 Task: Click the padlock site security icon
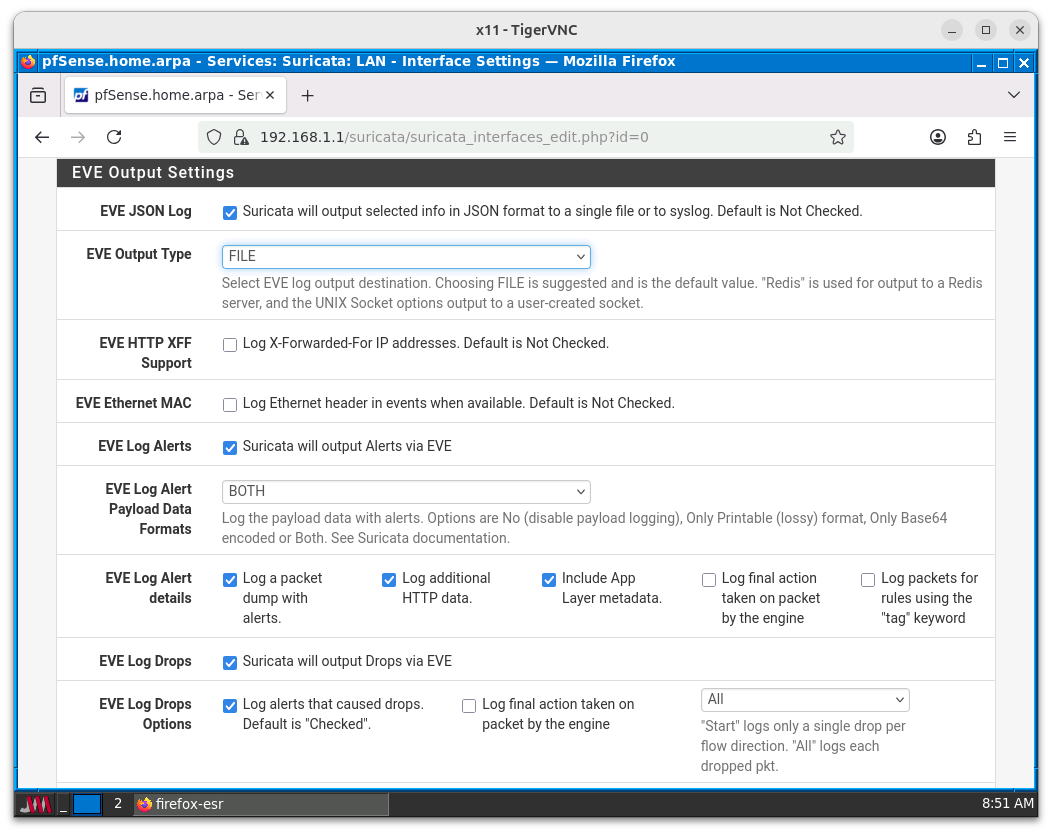tap(240, 138)
